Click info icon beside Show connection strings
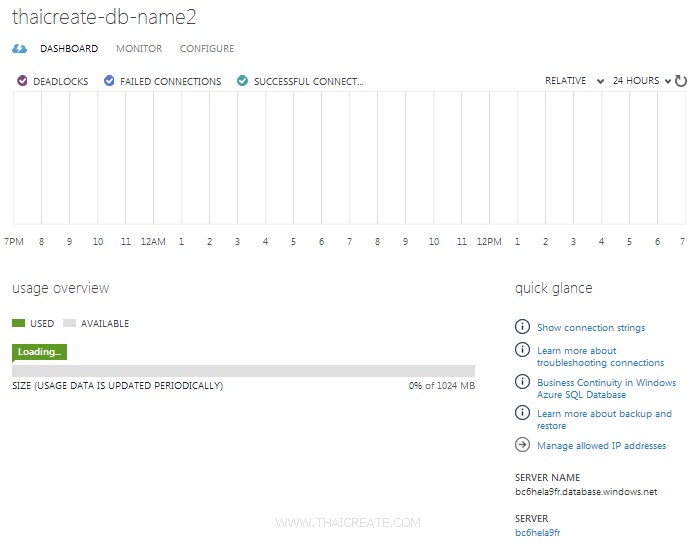 (x=522, y=327)
